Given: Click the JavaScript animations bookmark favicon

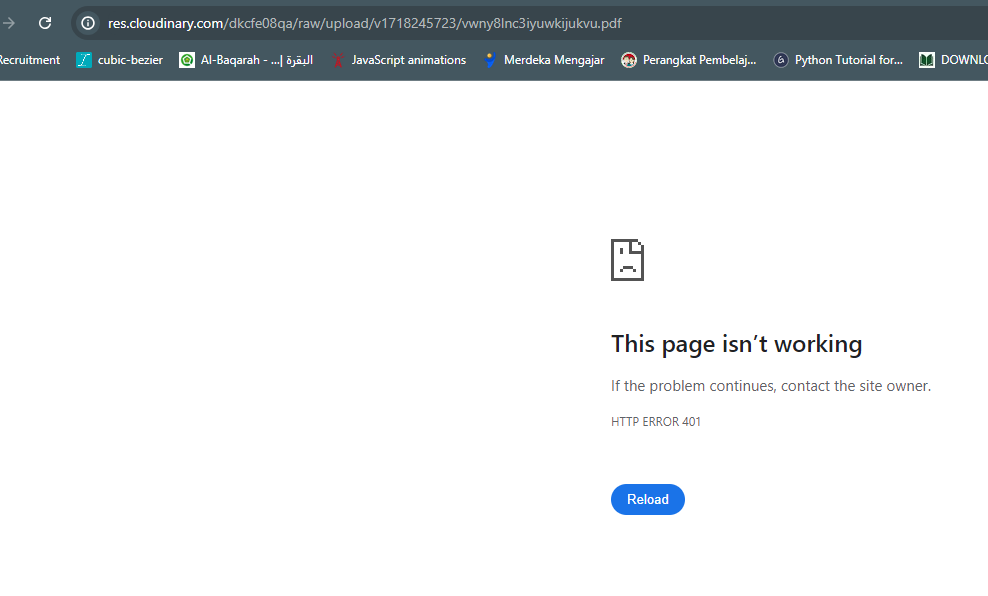Looking at the screenshot, I should pos(338,60).
